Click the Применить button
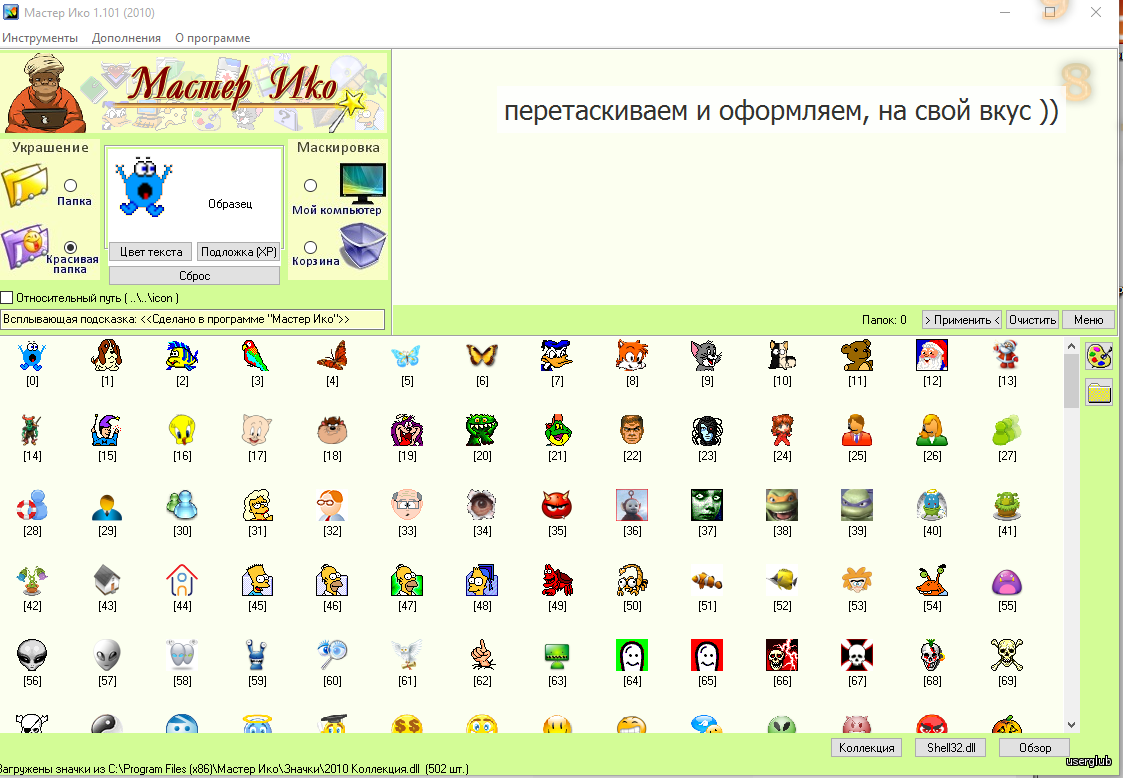The width and height of the screenshot is (1123, 778). [x=962, y=320]
